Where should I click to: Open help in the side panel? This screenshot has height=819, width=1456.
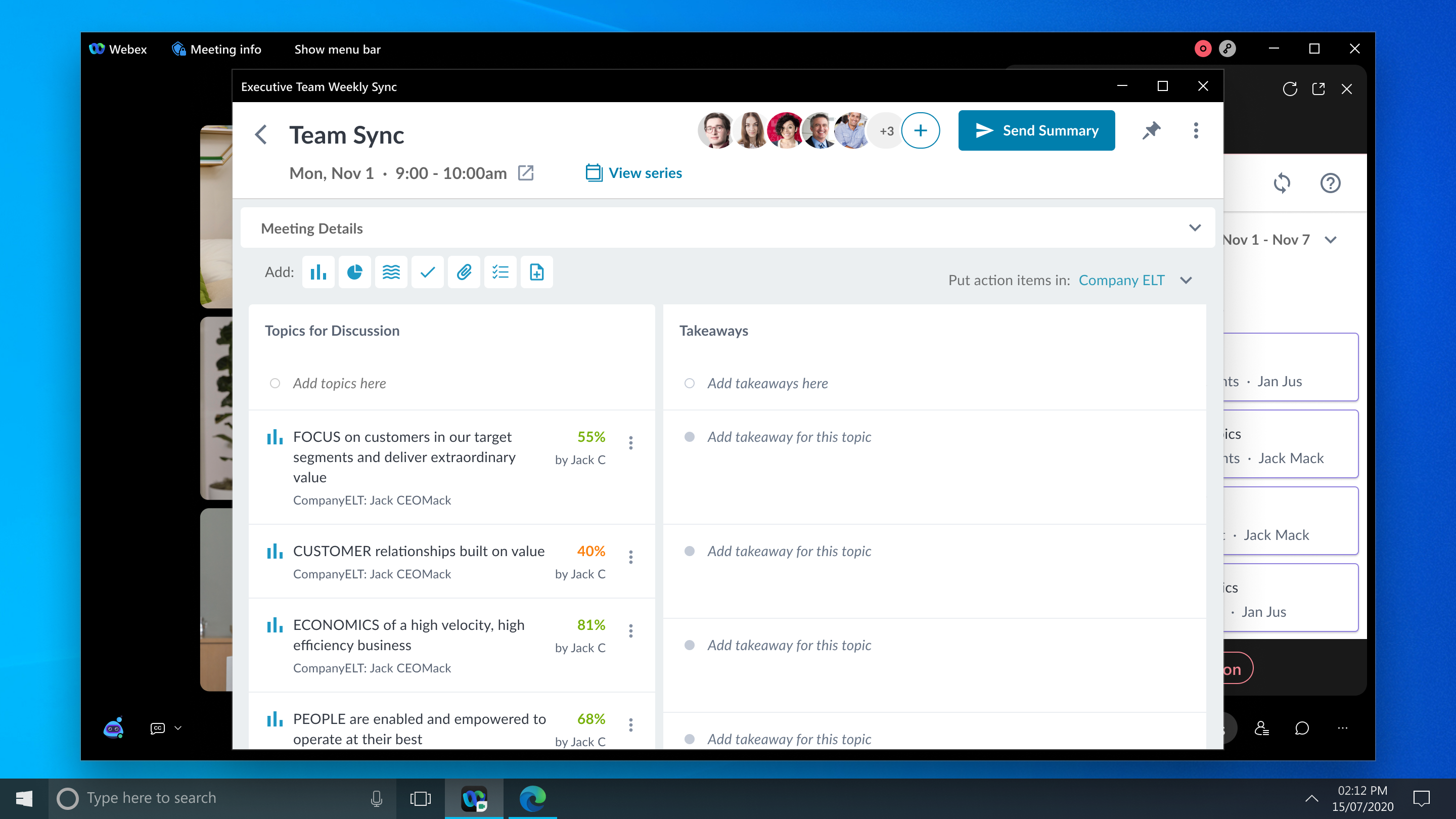click(x=1331, y=183)
